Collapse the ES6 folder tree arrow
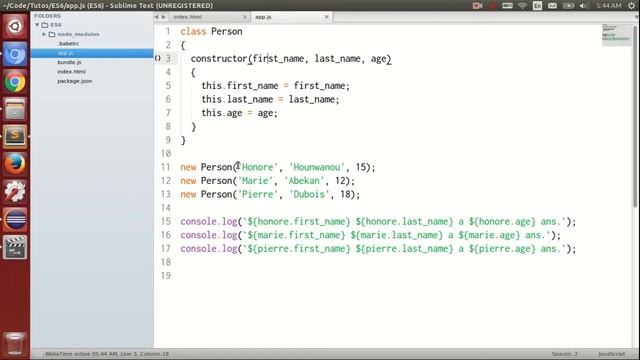Viewport: 640px width, 360px height. 37,25
